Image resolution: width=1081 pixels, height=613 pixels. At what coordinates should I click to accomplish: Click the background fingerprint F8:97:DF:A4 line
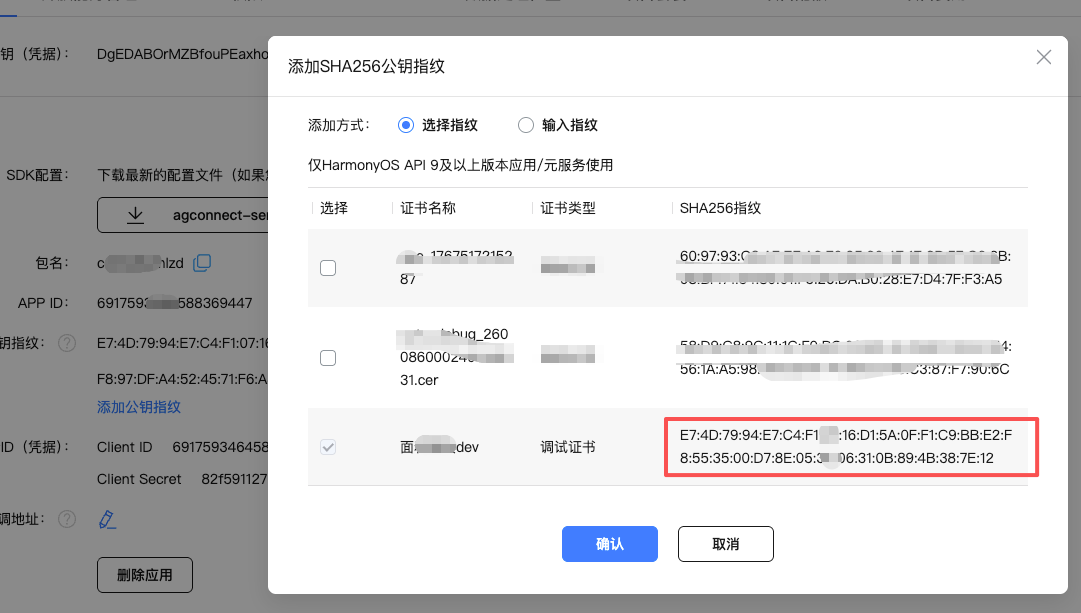tap(182, 379)
